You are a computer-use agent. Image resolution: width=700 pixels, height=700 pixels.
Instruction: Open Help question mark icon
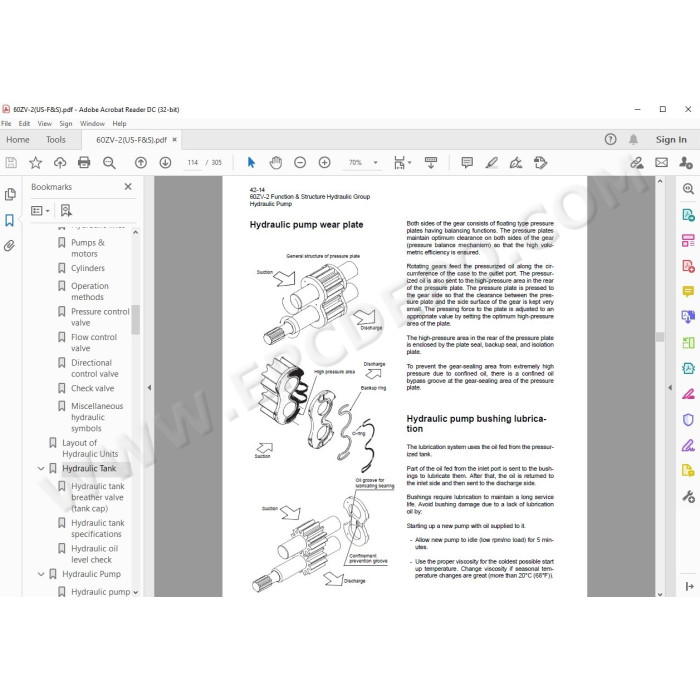(x=610, y=140)
